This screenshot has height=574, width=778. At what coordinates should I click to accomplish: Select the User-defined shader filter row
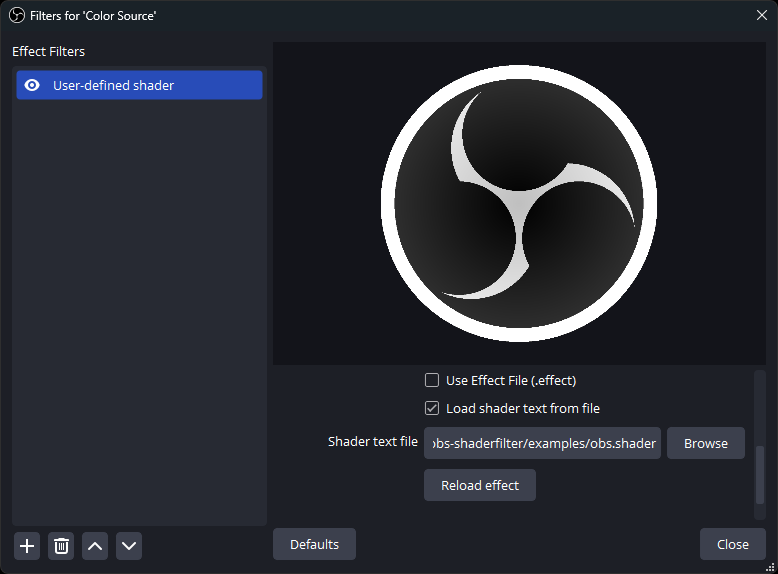pyautogui.click(x=139, y=85)
